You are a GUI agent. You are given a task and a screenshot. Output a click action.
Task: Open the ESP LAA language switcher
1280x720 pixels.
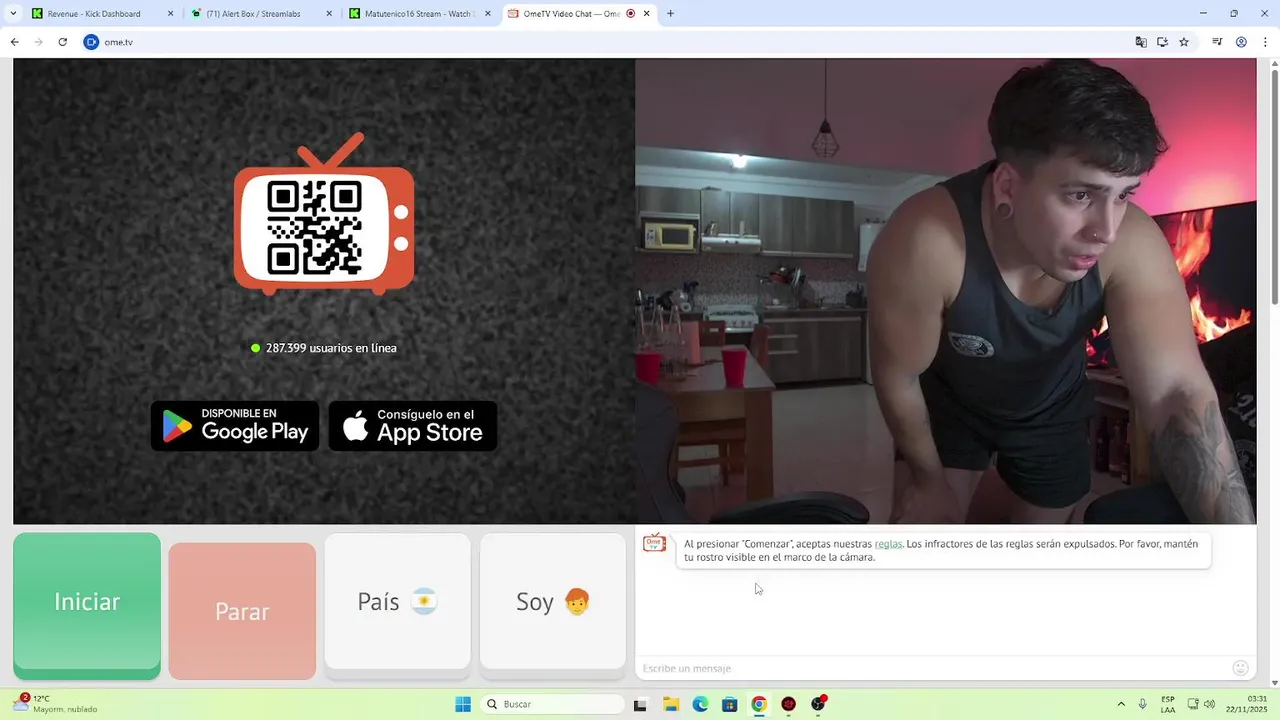(1168, 704)
